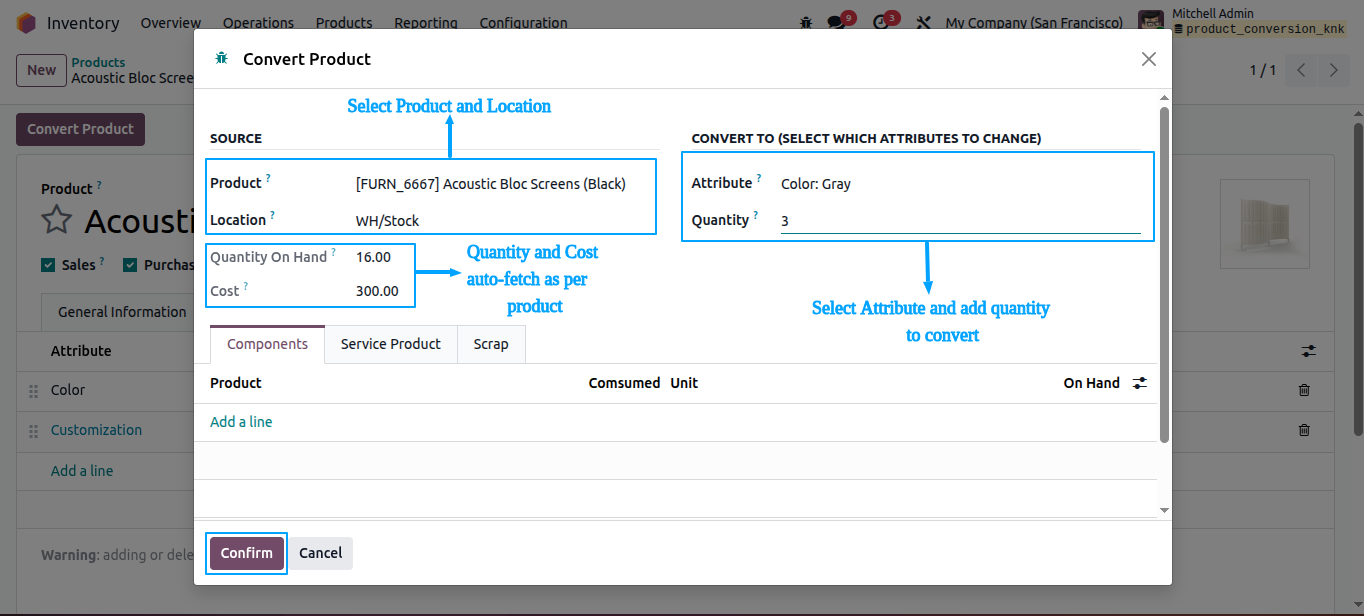Image resolution: width=1364 pixels, height=616 pixels.
Task: Open the Overview menu
Action: tap(171, 22)
